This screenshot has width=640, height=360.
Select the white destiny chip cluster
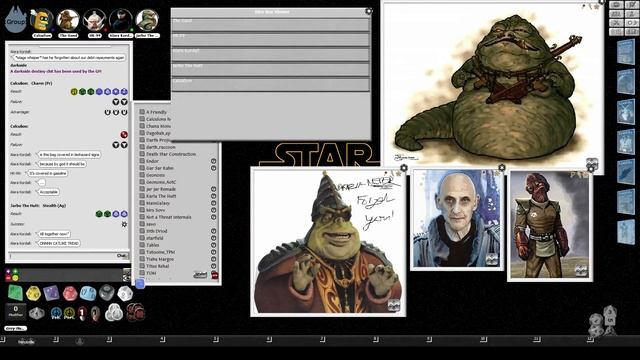[x=114, y=313]
